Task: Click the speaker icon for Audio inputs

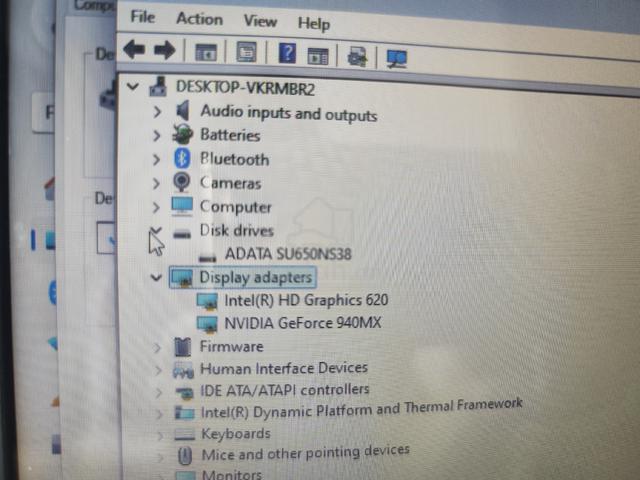Action: 183,111
